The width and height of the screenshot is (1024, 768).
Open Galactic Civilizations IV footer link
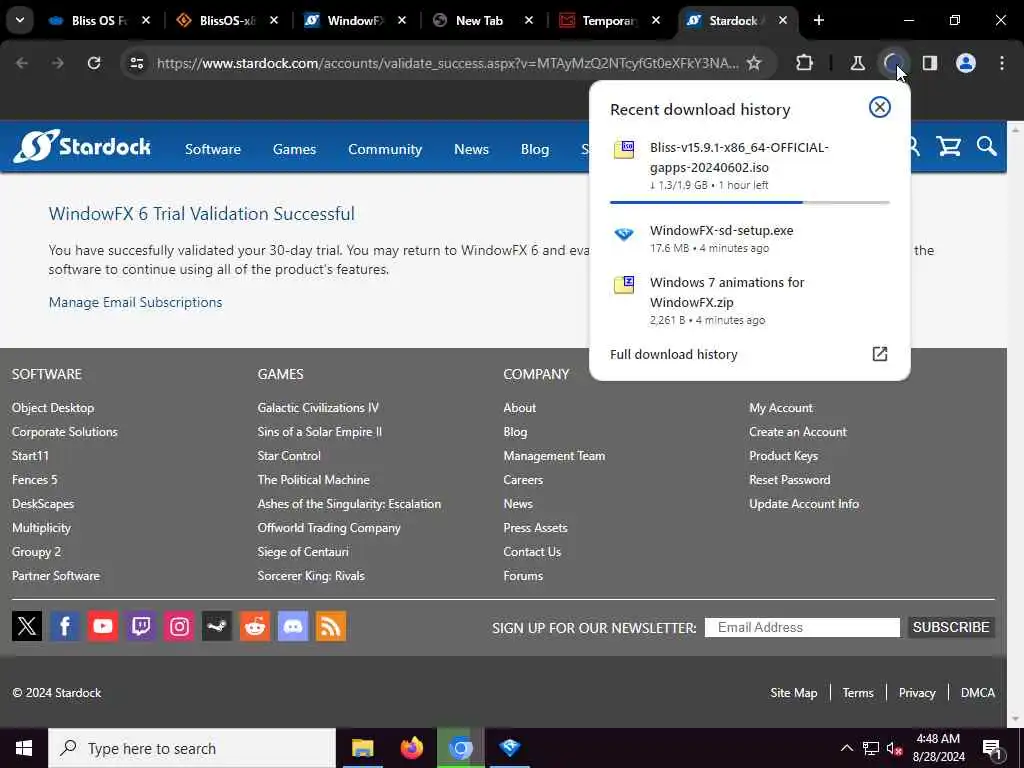click(x=318, y=408)
